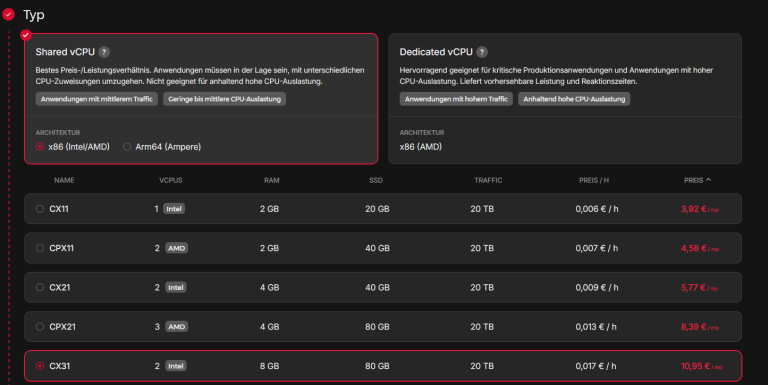
Task: Click the Anhaltend hohe CPU-Auslastung tag
Action: (574, 99)
